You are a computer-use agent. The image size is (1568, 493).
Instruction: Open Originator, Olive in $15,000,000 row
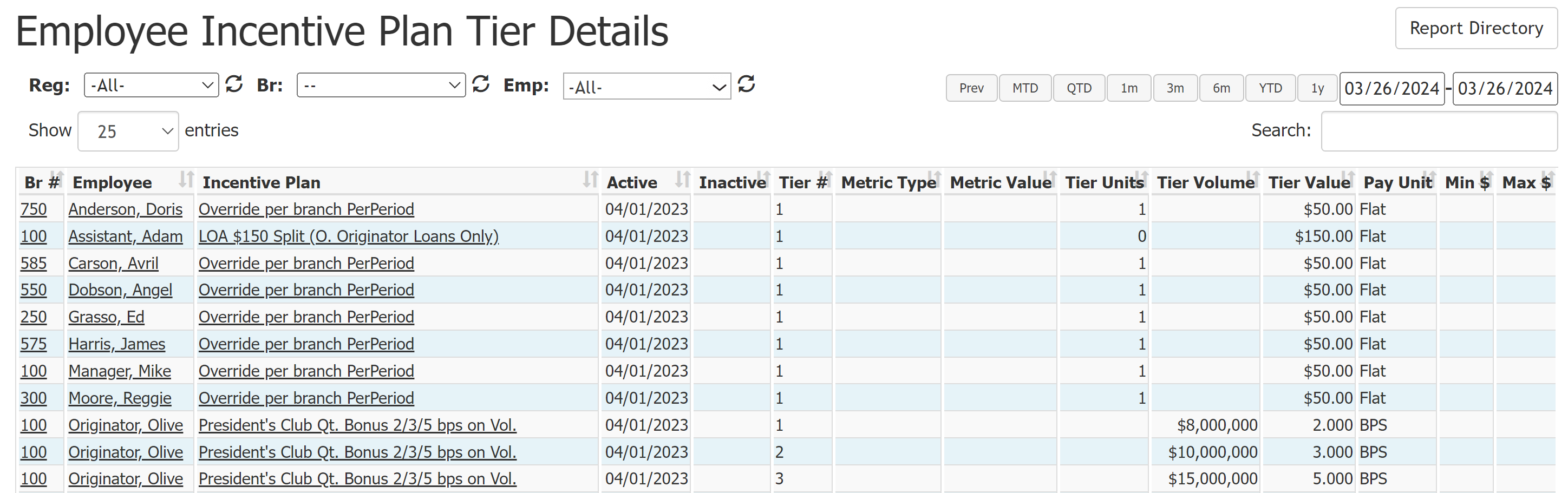point(126,478)
